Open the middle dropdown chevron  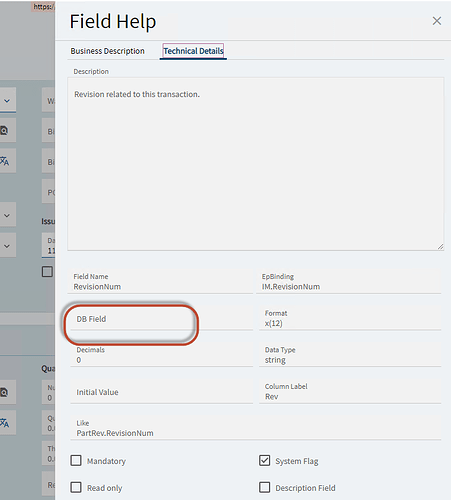point(7,215)
